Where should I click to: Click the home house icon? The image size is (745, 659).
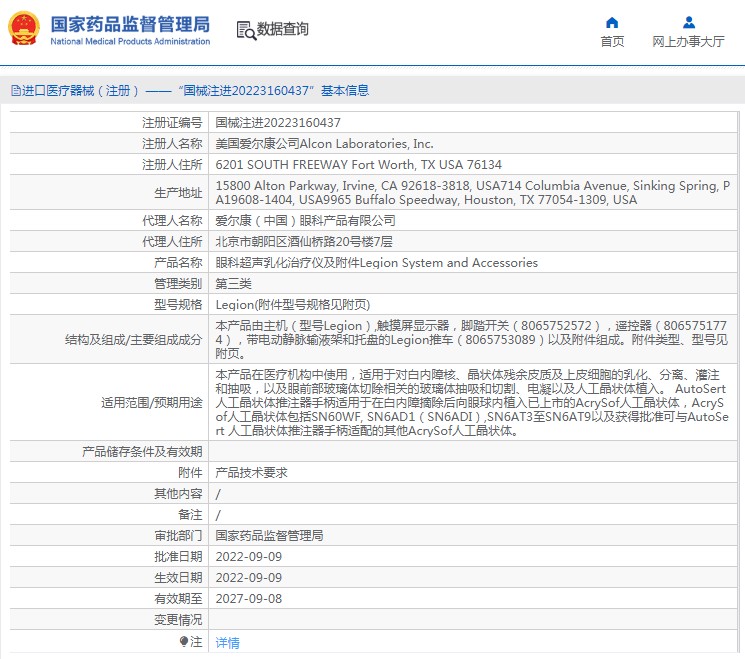(x=612, y=22)
